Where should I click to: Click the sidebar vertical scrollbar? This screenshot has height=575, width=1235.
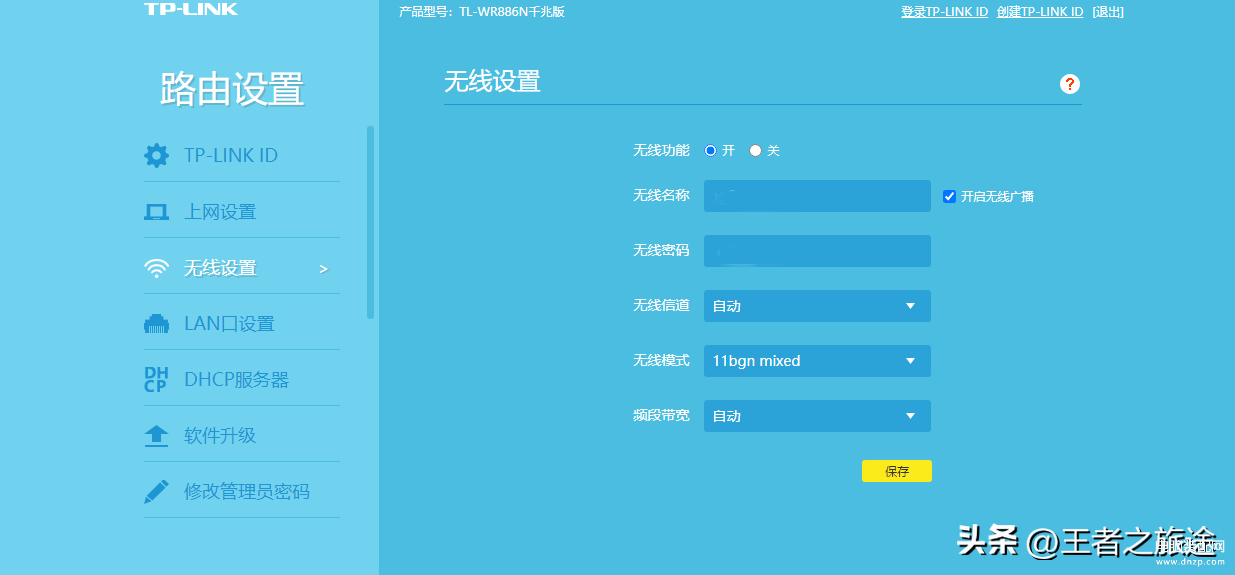(371, 222)
